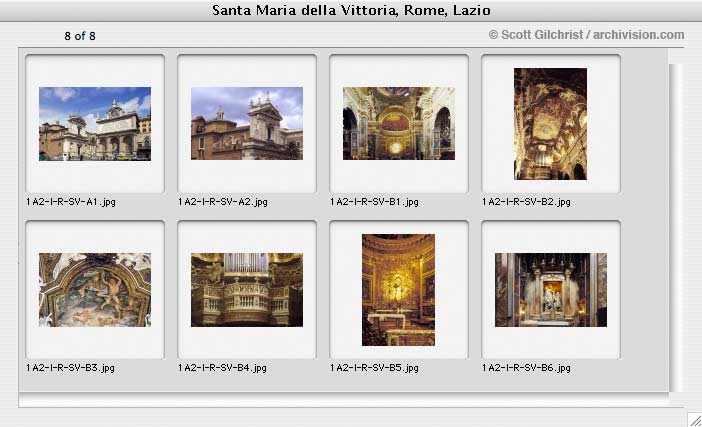The width and height of the screenshot is (702, 427).
Task: Open the 1A2-I-R-SV-B5.jpg altar thumbnail
Action: point(398,290)
